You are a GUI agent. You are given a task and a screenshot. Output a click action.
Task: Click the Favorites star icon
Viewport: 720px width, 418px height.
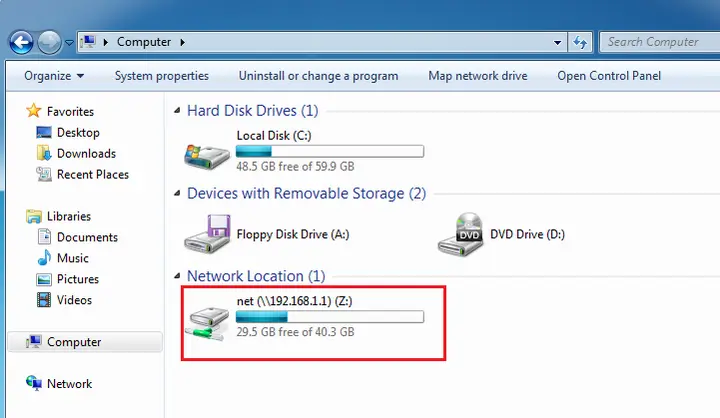tap(34, 111)
